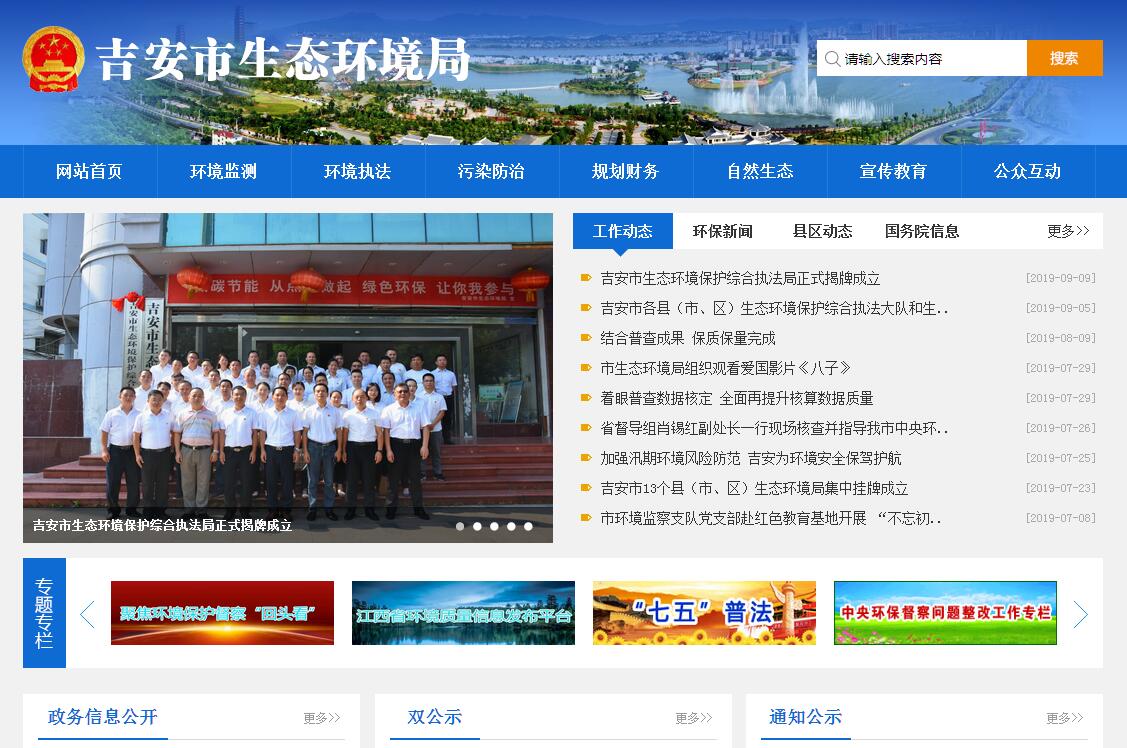The height and width of the screenshot is (748, 1127).
Task: Select the third slideshow indicator dot
Action: point(494,526)
